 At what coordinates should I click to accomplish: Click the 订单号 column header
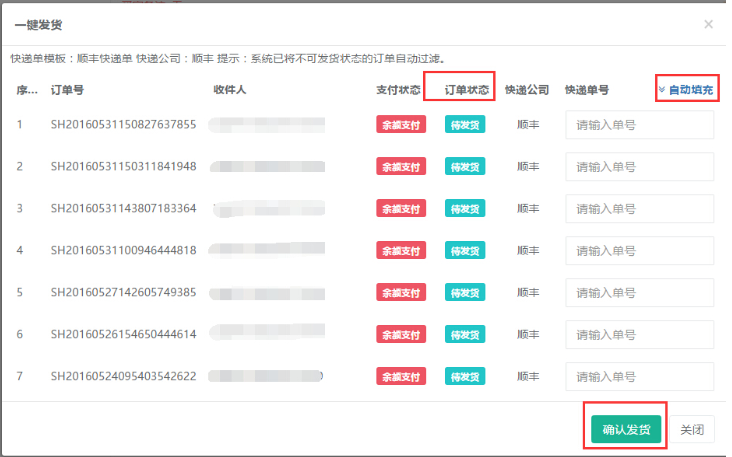67,90
